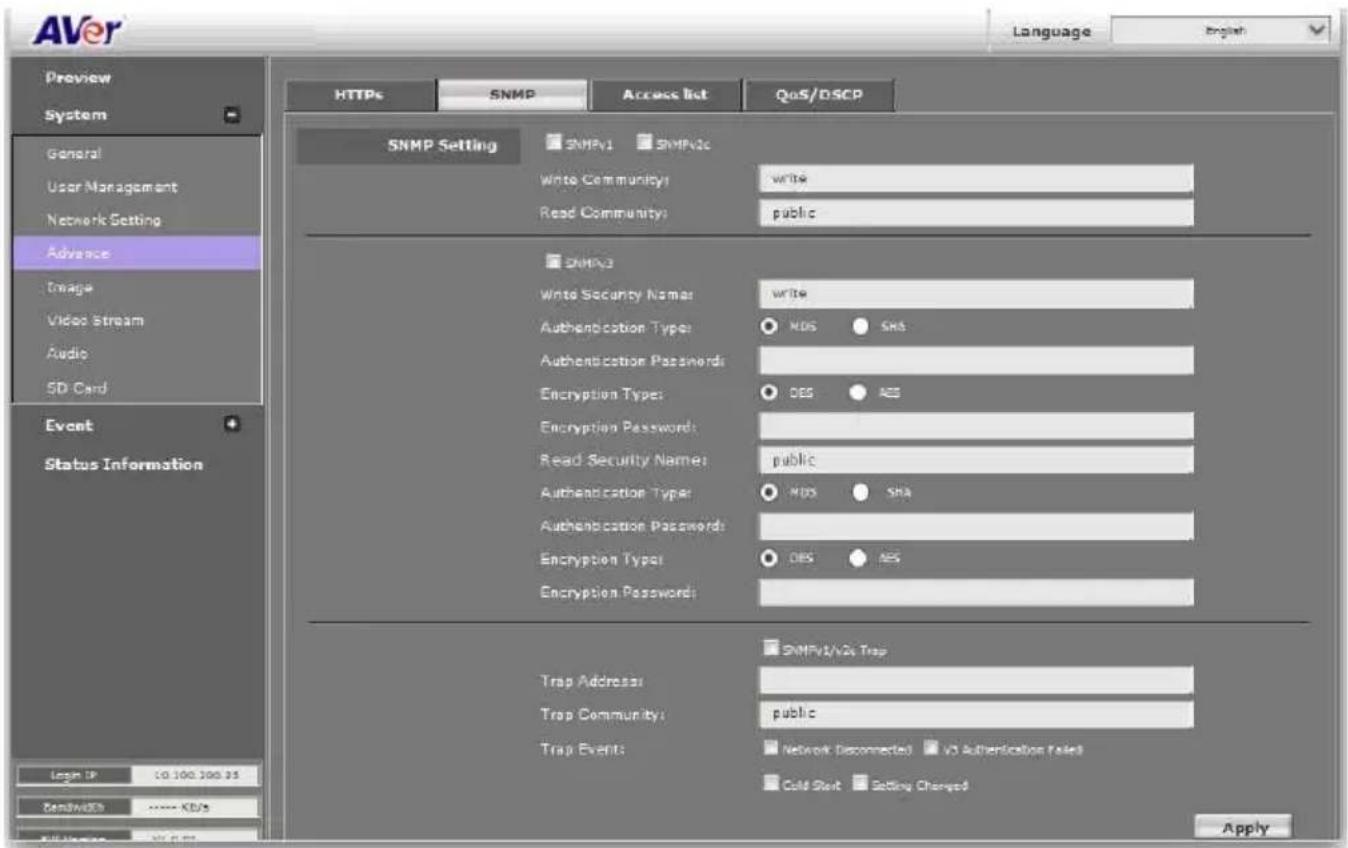
Task: Click the Read Community field
Action: coord(976,213)
